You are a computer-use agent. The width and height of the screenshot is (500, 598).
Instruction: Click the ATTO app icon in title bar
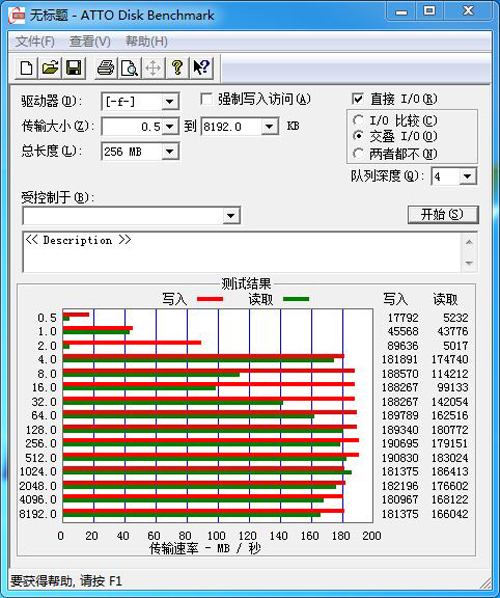(16, 16)
